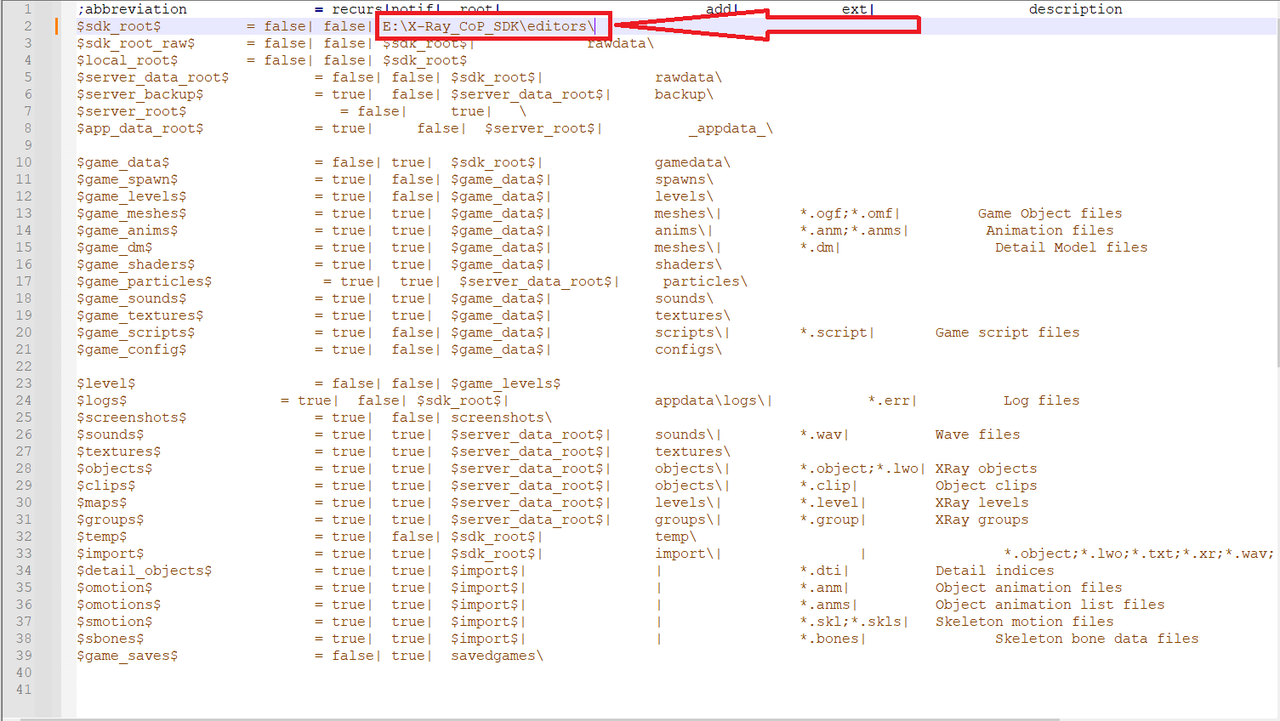Image resolution: width=1280 pixels, height=721 pixels.
Task: Click the 'Detail indices' description
Action: [995, 570]
